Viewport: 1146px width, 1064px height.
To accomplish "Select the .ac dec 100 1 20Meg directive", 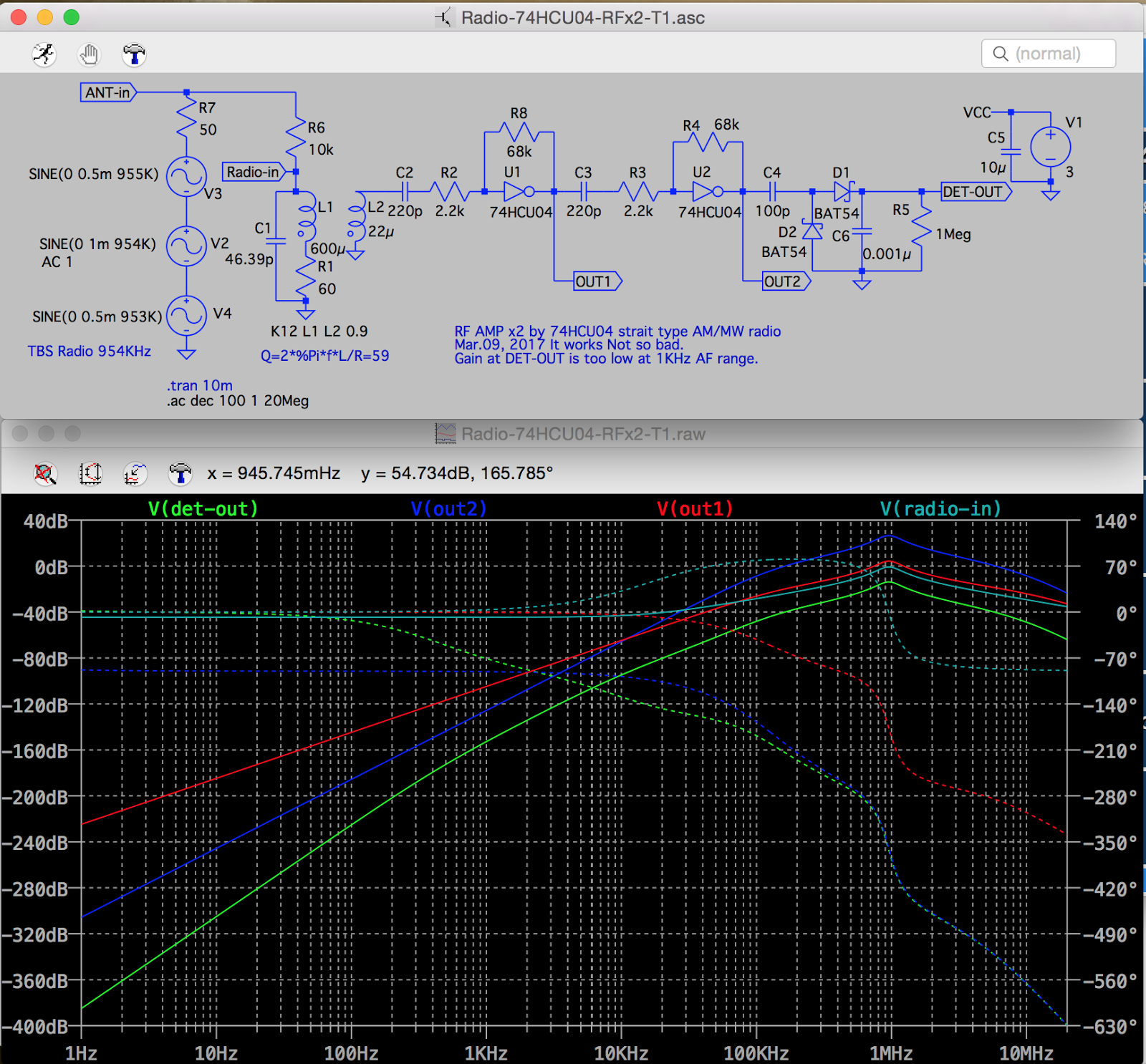I will (238, 401).
